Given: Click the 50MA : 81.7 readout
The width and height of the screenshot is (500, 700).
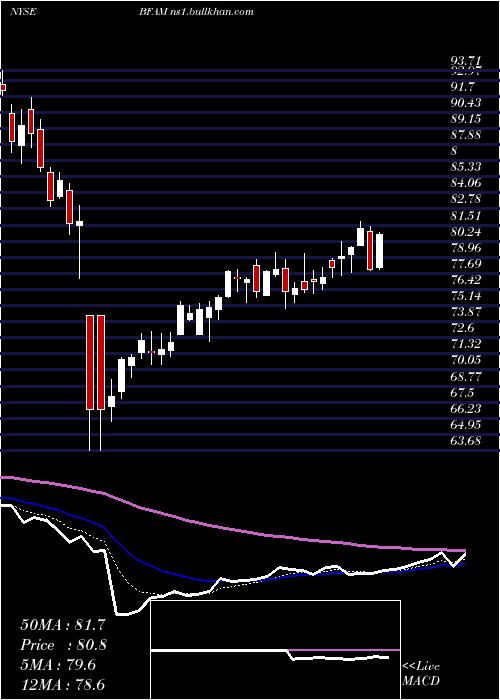Looking at the screenshot, I should [63, 625].
